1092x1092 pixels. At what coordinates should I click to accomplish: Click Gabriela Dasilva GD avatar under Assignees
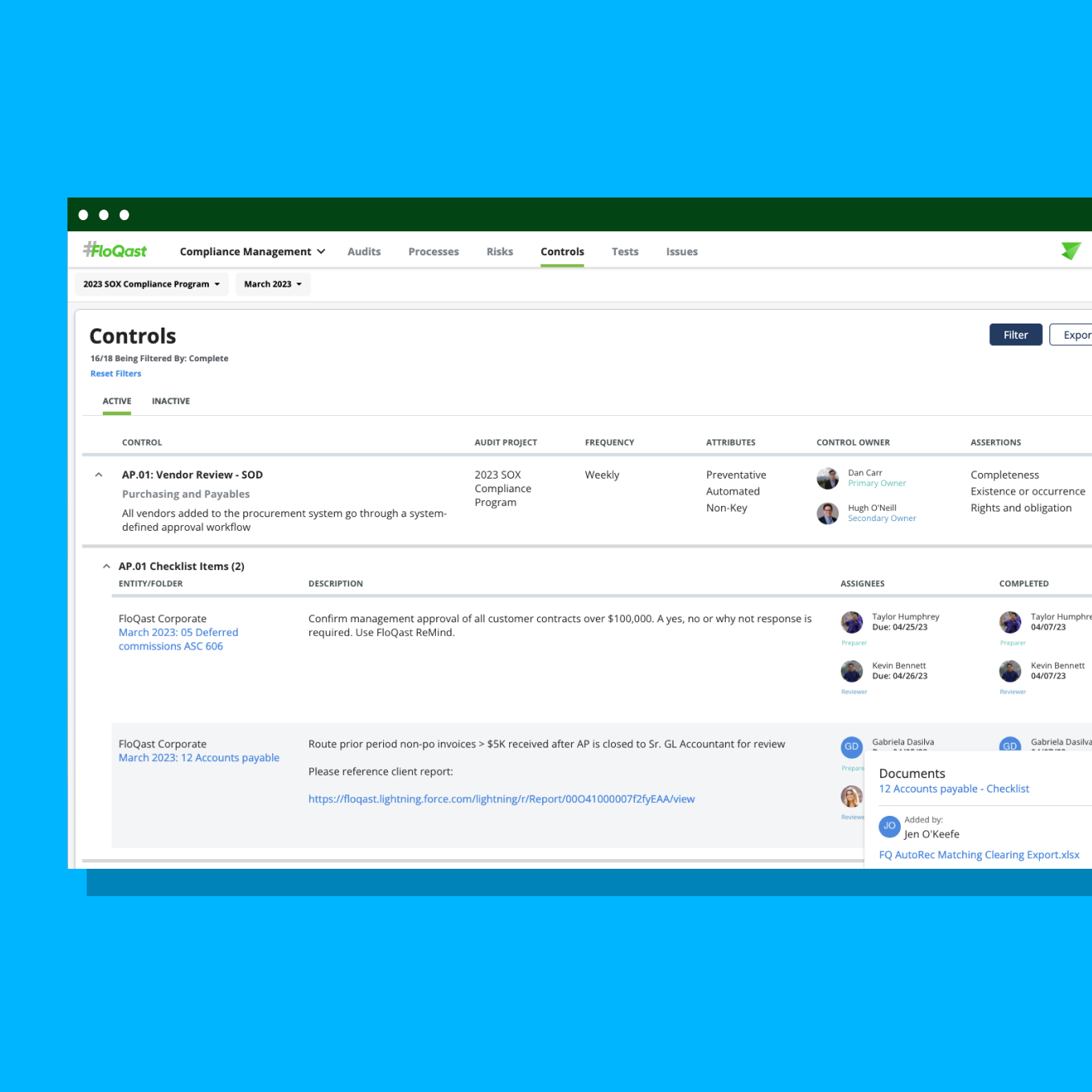tap(852, 747)
